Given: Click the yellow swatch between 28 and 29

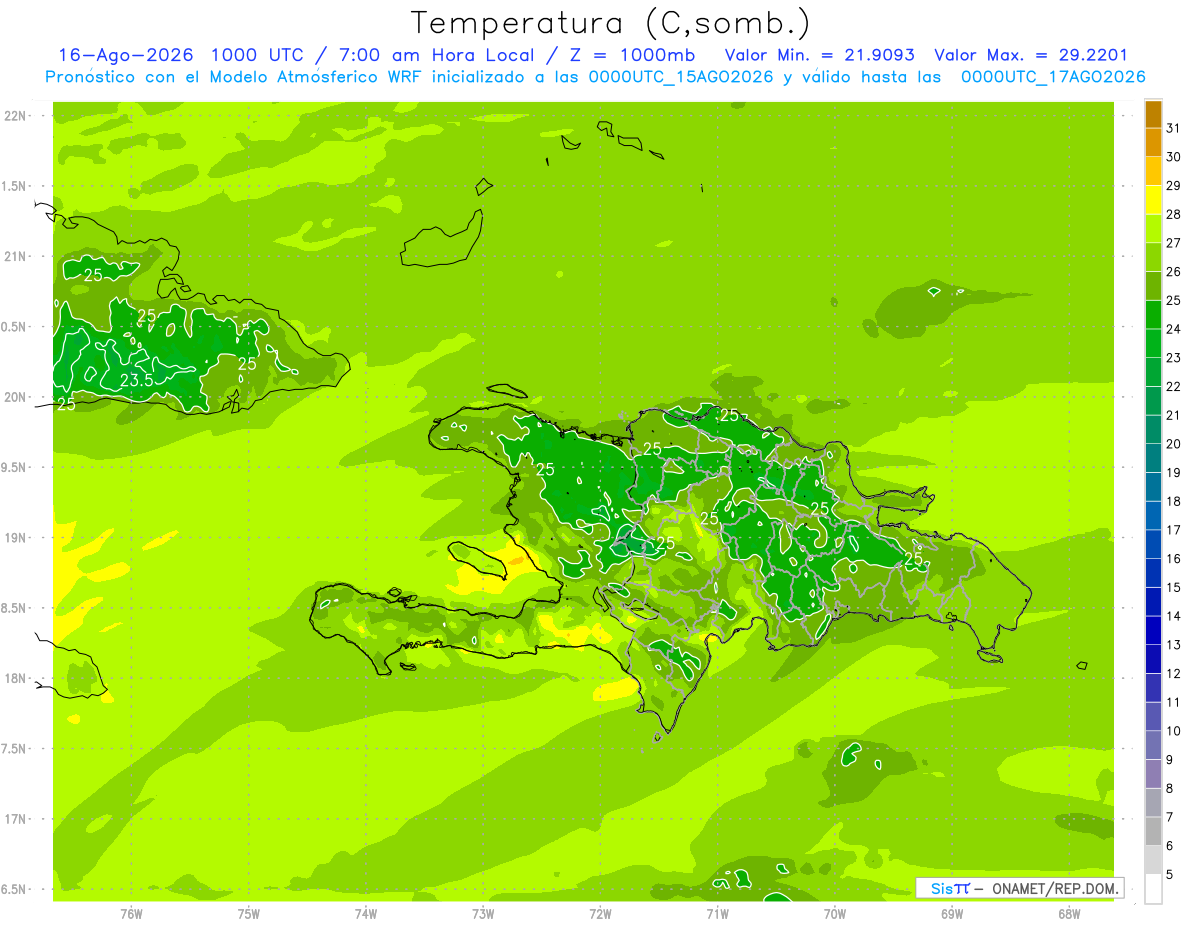Looking at the screenshot, I should [1153, 200].
